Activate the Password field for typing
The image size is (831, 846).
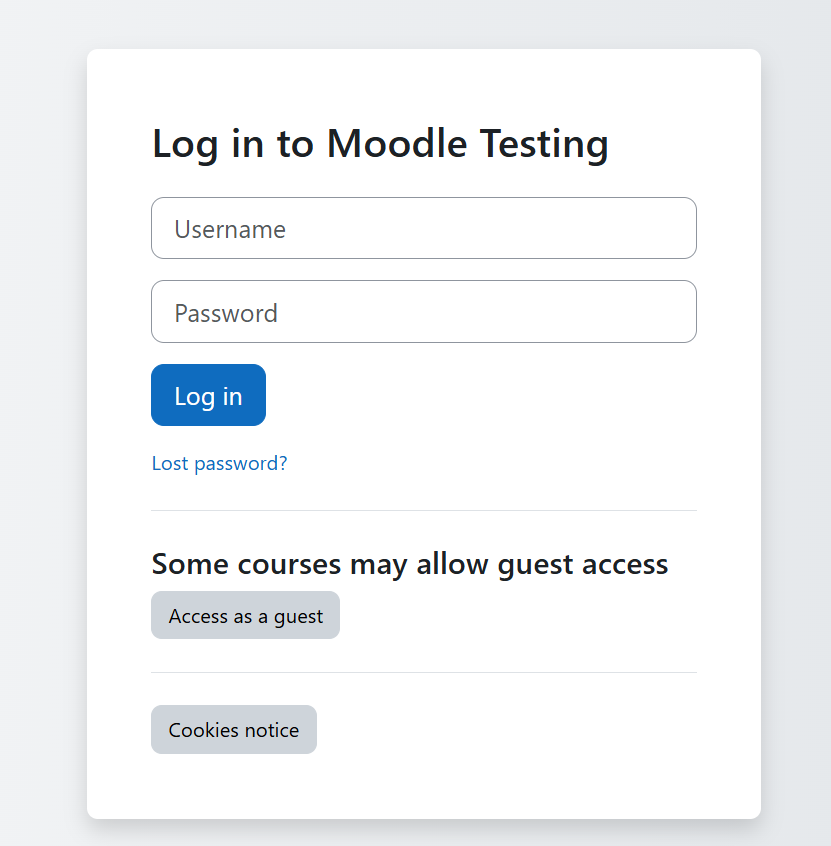pos(423,312)
